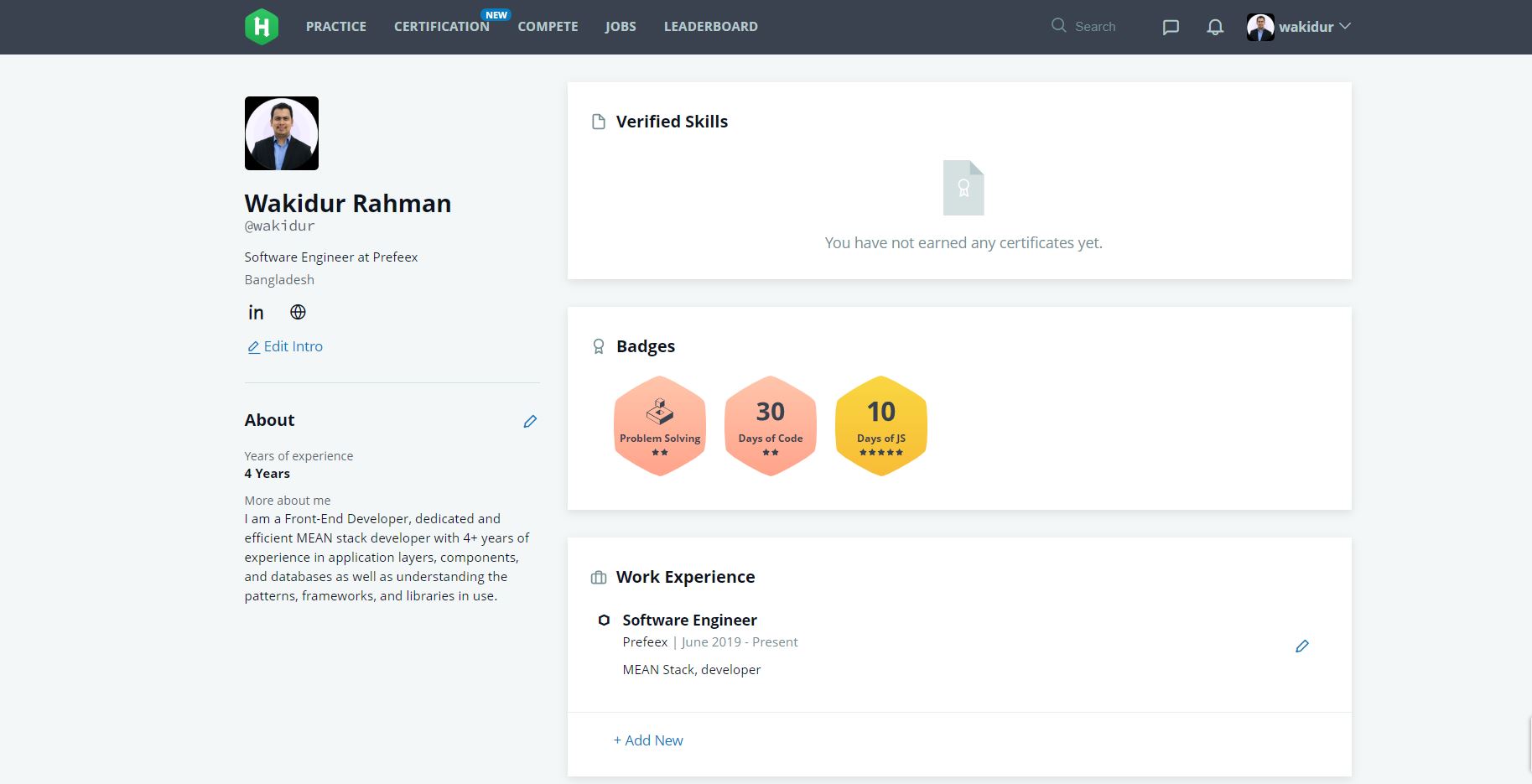Image resolution: width=1532 pixels, height=784 pixels.
Task: Edit the Software Engineer work entry
Action: pos(1302,646)
